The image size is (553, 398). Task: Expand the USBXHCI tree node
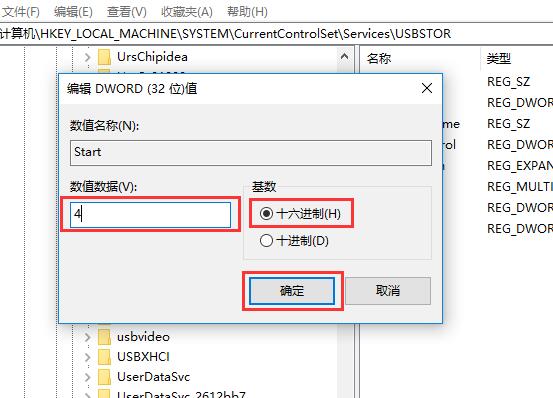(88, 357)
